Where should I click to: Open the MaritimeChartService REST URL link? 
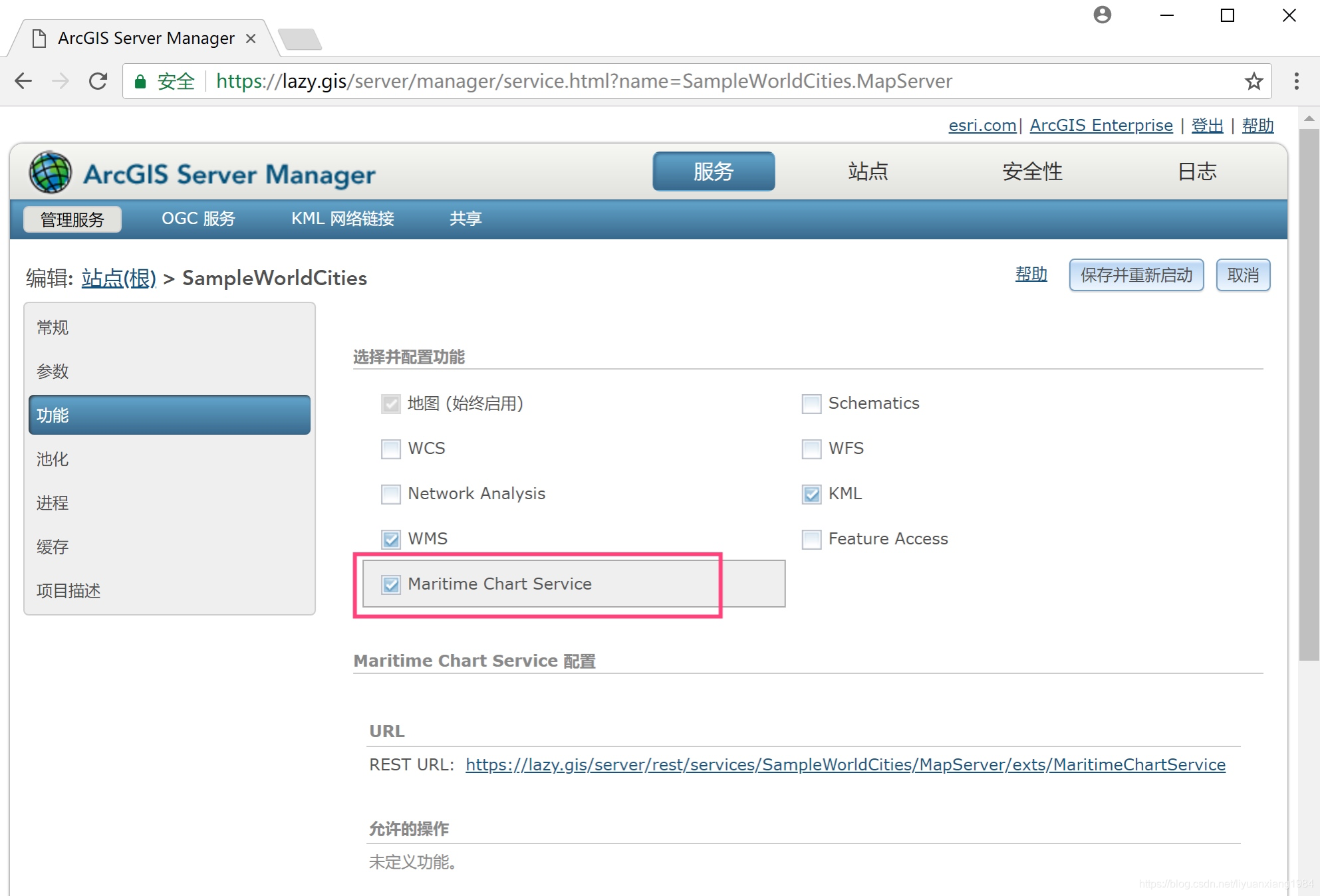click(x=845, y=765)
